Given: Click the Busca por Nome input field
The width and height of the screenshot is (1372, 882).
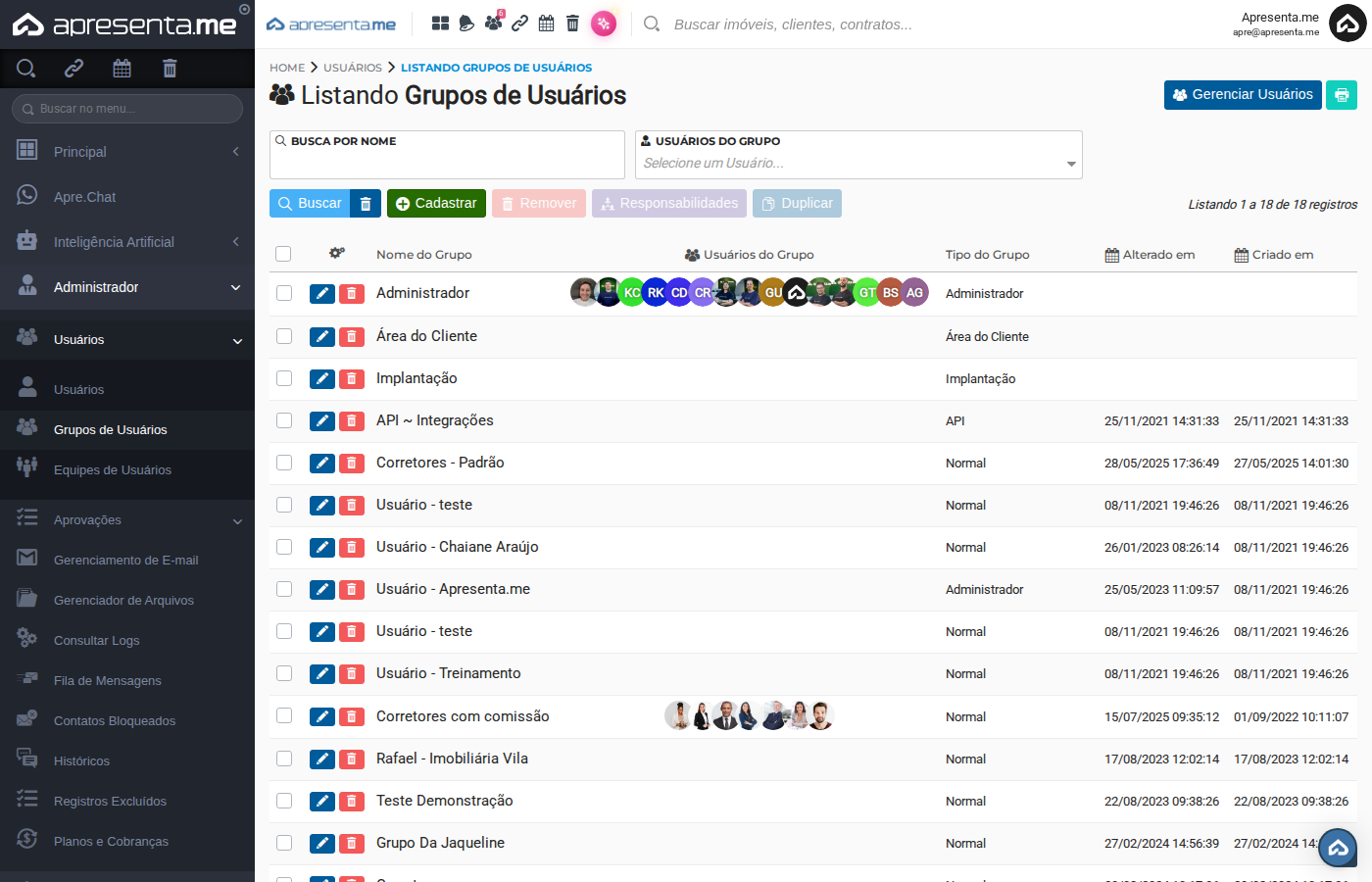Looking at the screenshot, I should pos(447,155).
